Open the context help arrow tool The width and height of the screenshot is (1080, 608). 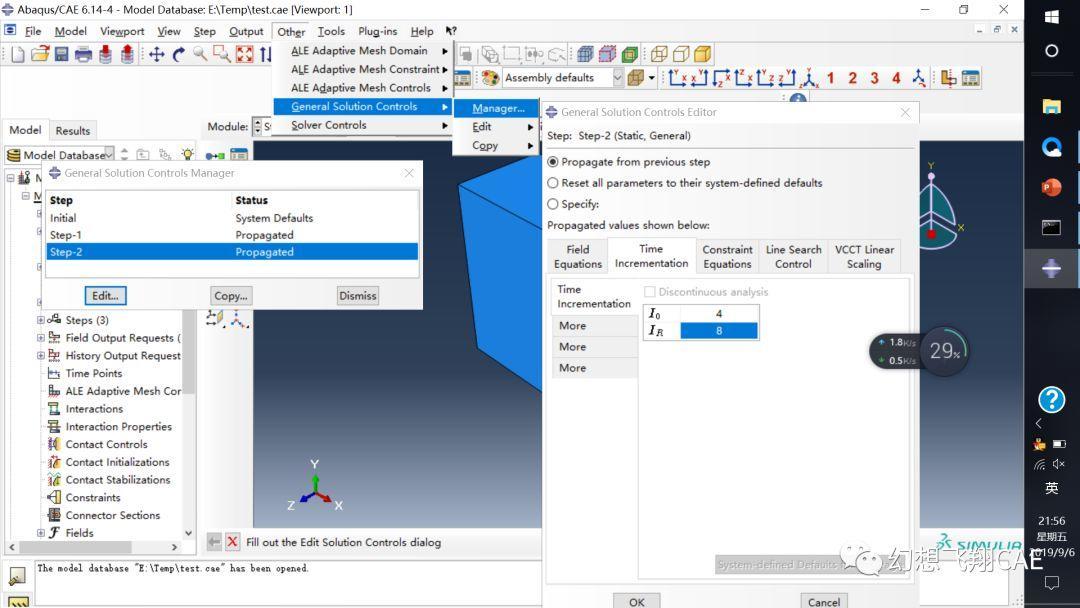point(451,31)
